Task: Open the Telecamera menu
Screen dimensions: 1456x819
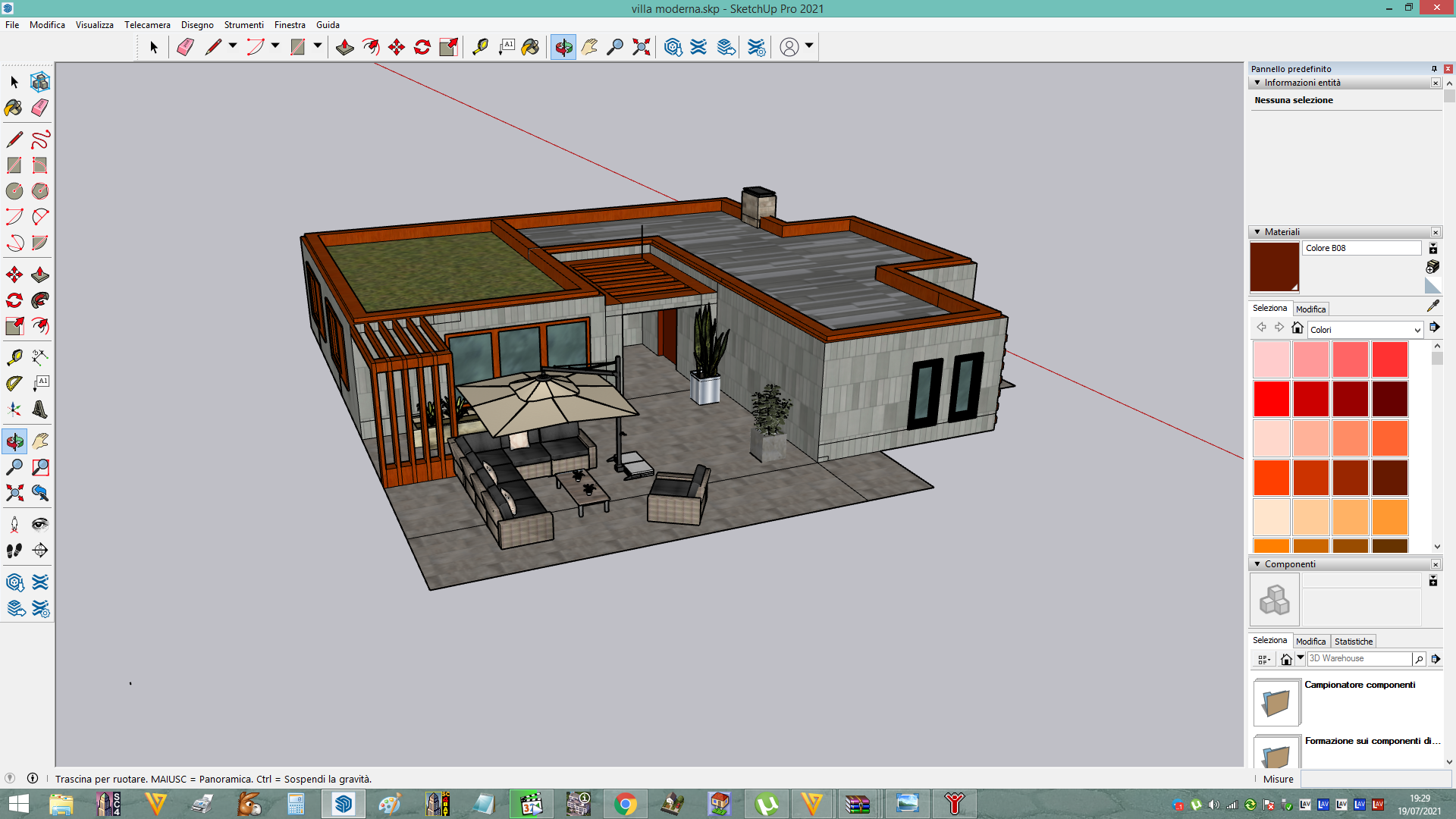Action: pyautogui.click(x=147, y=25)
